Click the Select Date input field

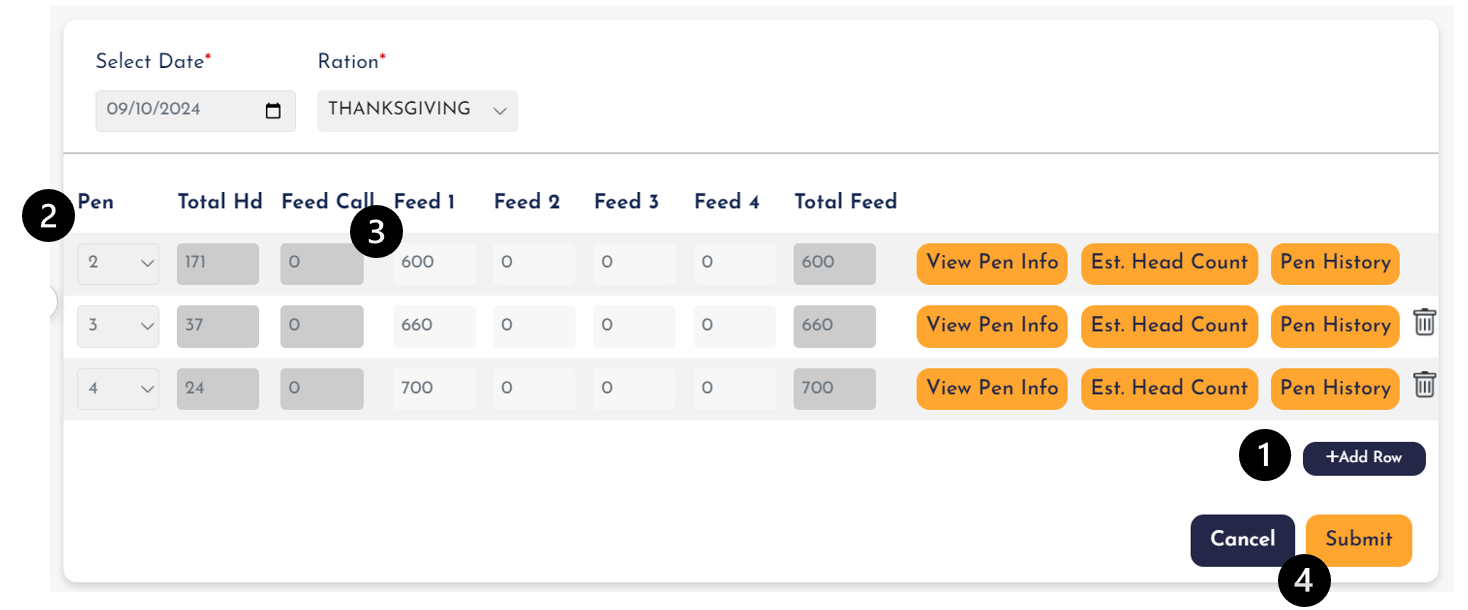[x=196, y=110]
